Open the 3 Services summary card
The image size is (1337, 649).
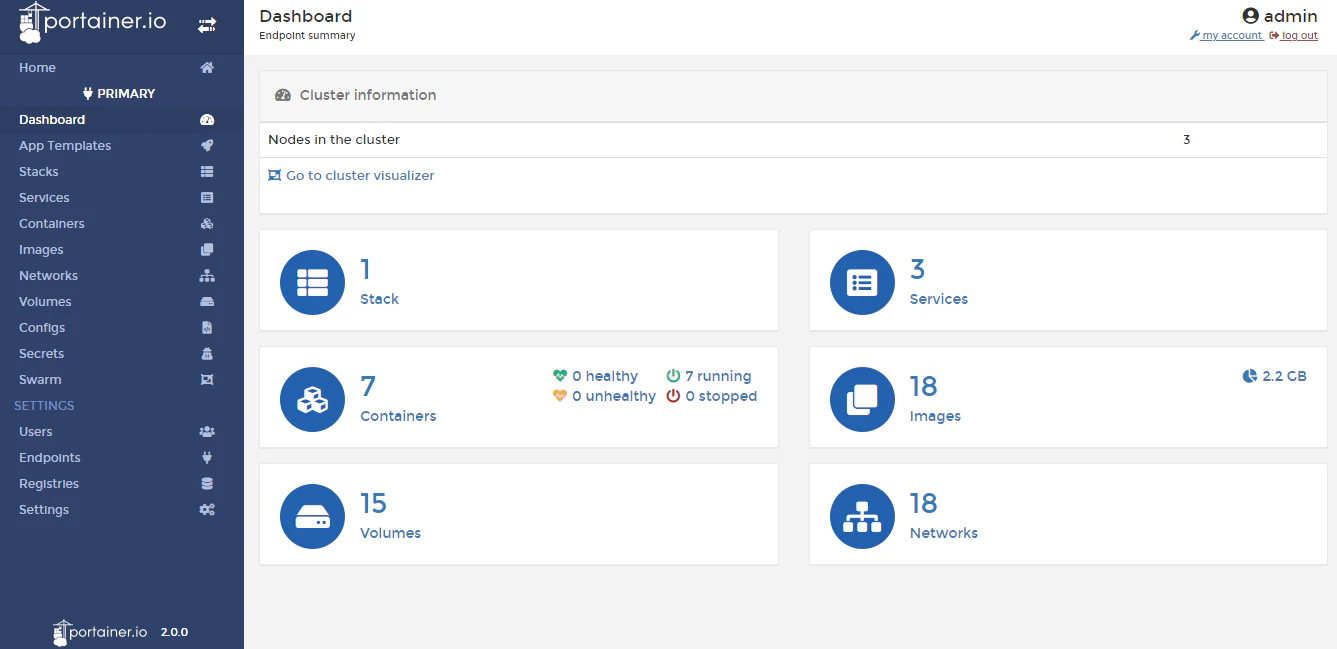(1068, 280)
